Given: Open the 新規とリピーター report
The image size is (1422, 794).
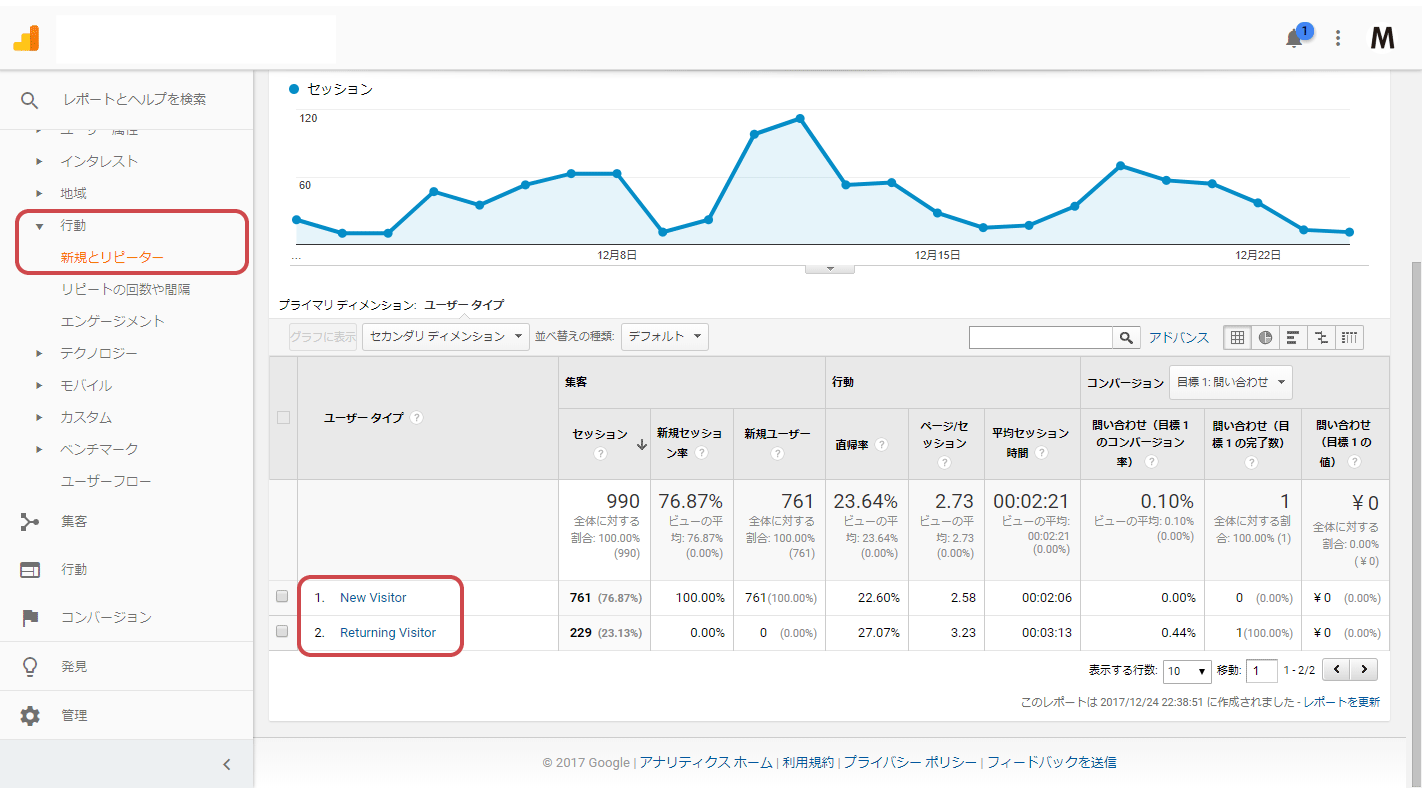Looking at the screenshot, I should pyautogui.click(x=112, y=257).
